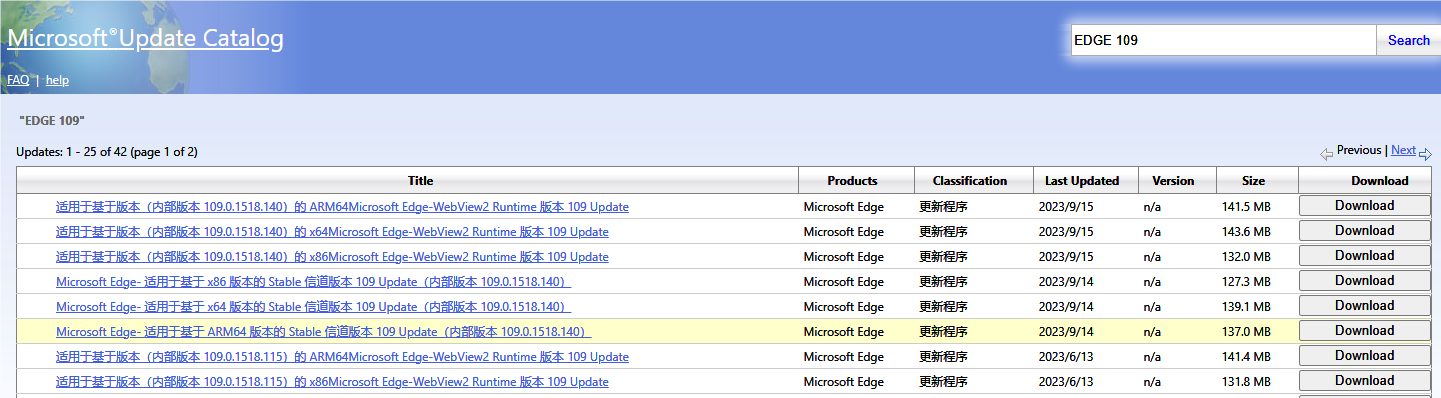This screenshot has height=398, width=1441.
Task: Click the Search button
Action: point(1409,40)
